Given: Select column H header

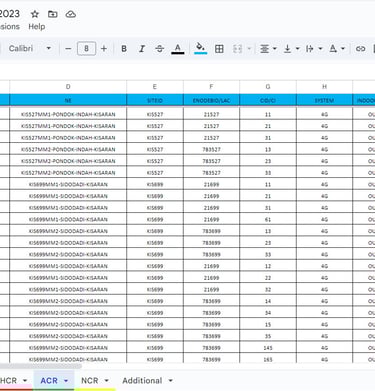Looking at the screenshot, I should point(324,87).
